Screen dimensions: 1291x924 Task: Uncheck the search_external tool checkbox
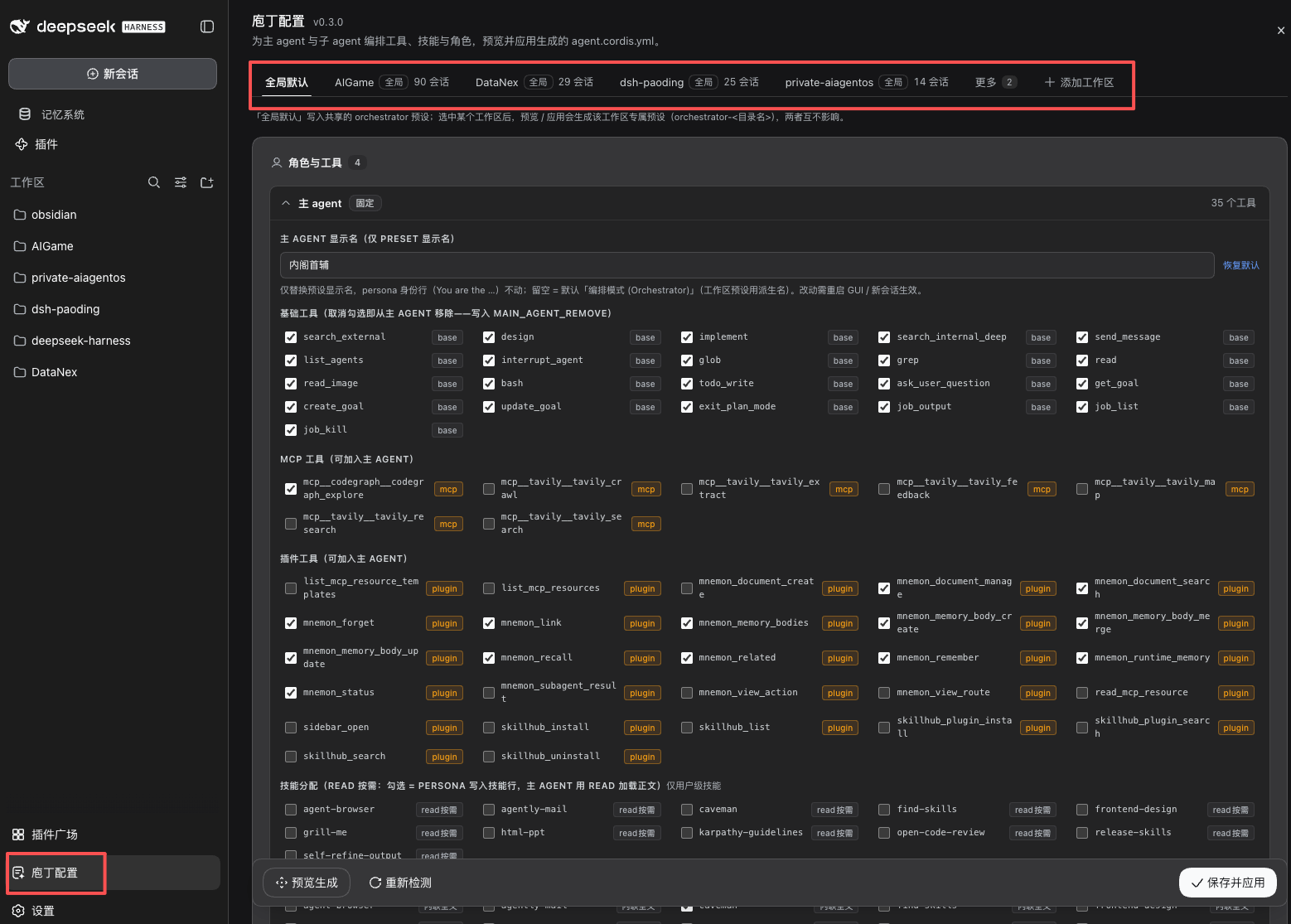pyautogui.click(x=291, y=337)
